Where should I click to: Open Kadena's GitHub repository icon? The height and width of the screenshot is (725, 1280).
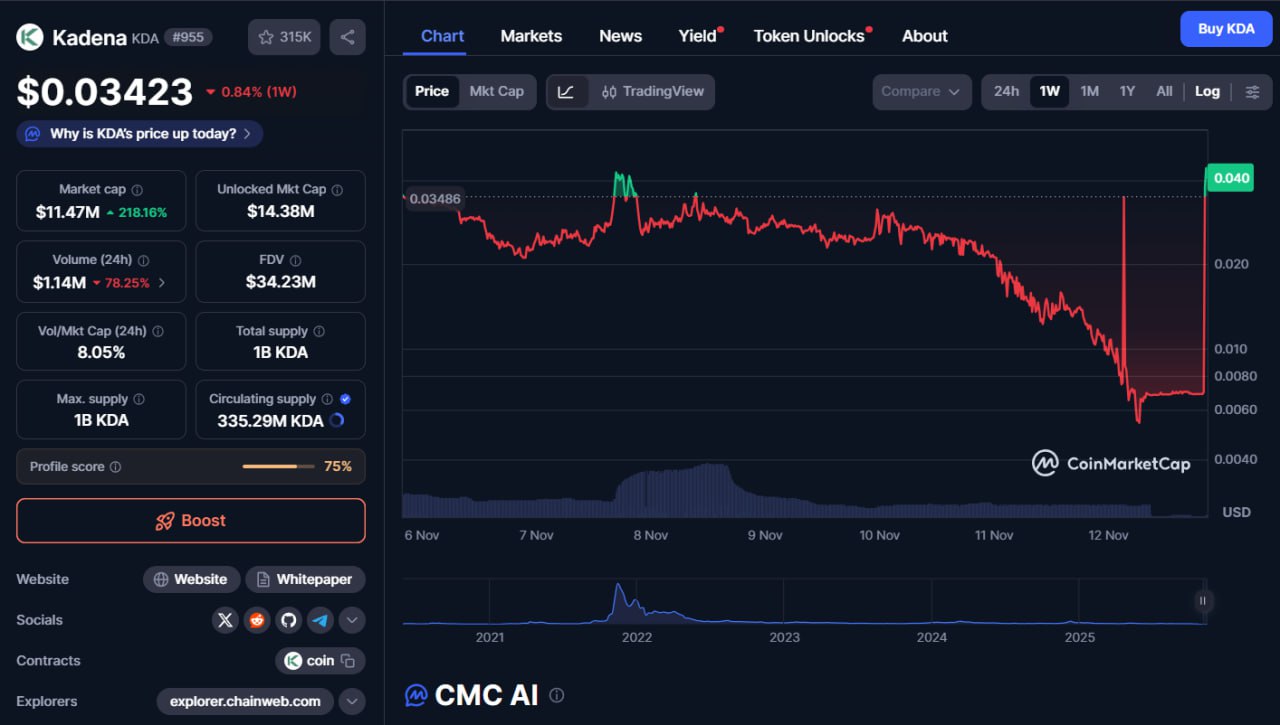[x=289, y=620]
